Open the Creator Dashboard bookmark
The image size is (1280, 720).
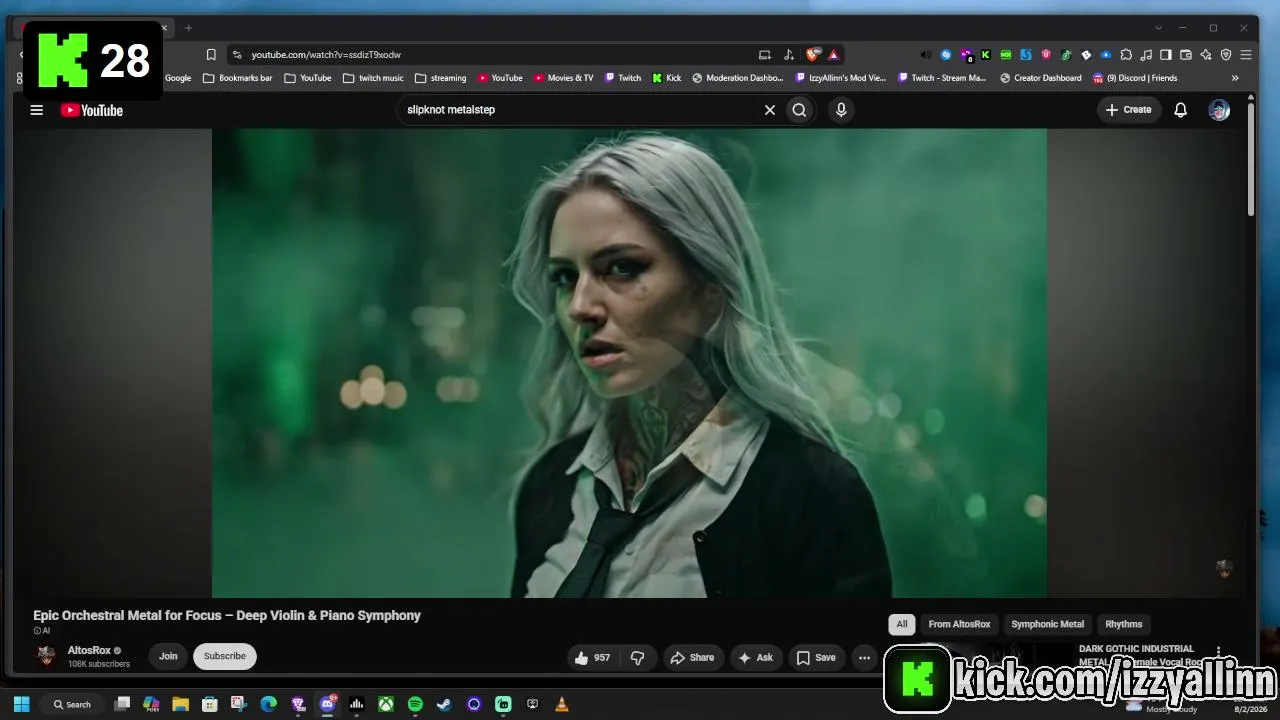click(1041, 78)
